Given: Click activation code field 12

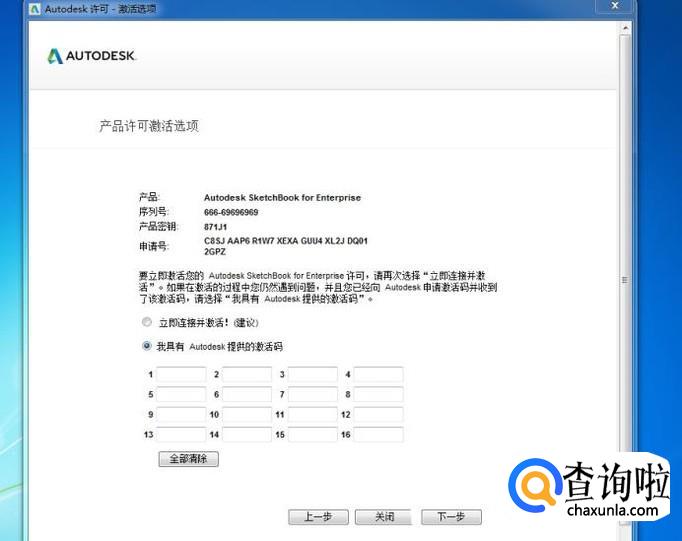Looking at the screenshot, I should pyautogui.click(x=378, y=414).
